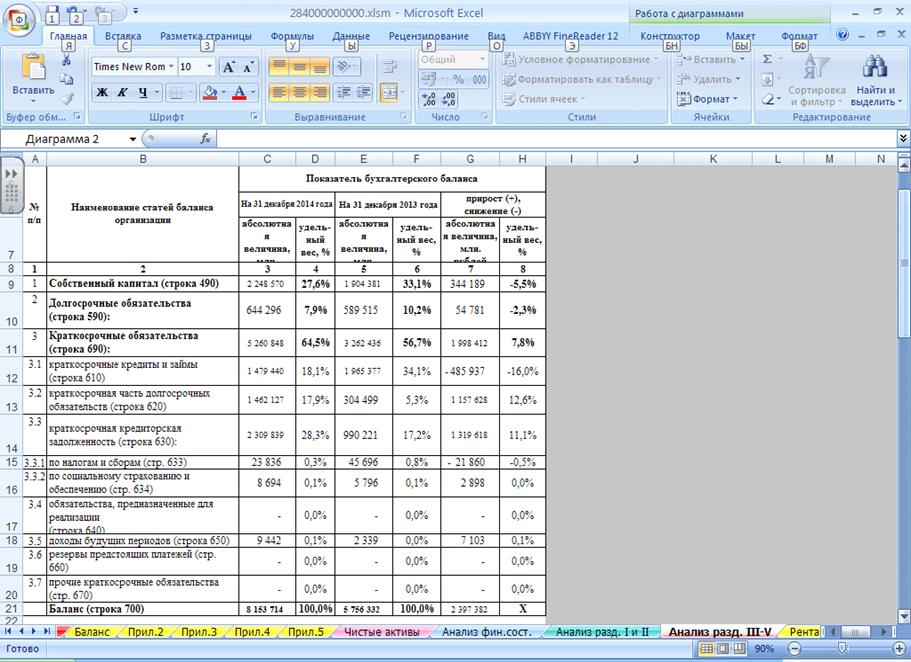911x662 pixels.
Task: Expand the Name Box dropdown
Action: click(132, 139)
